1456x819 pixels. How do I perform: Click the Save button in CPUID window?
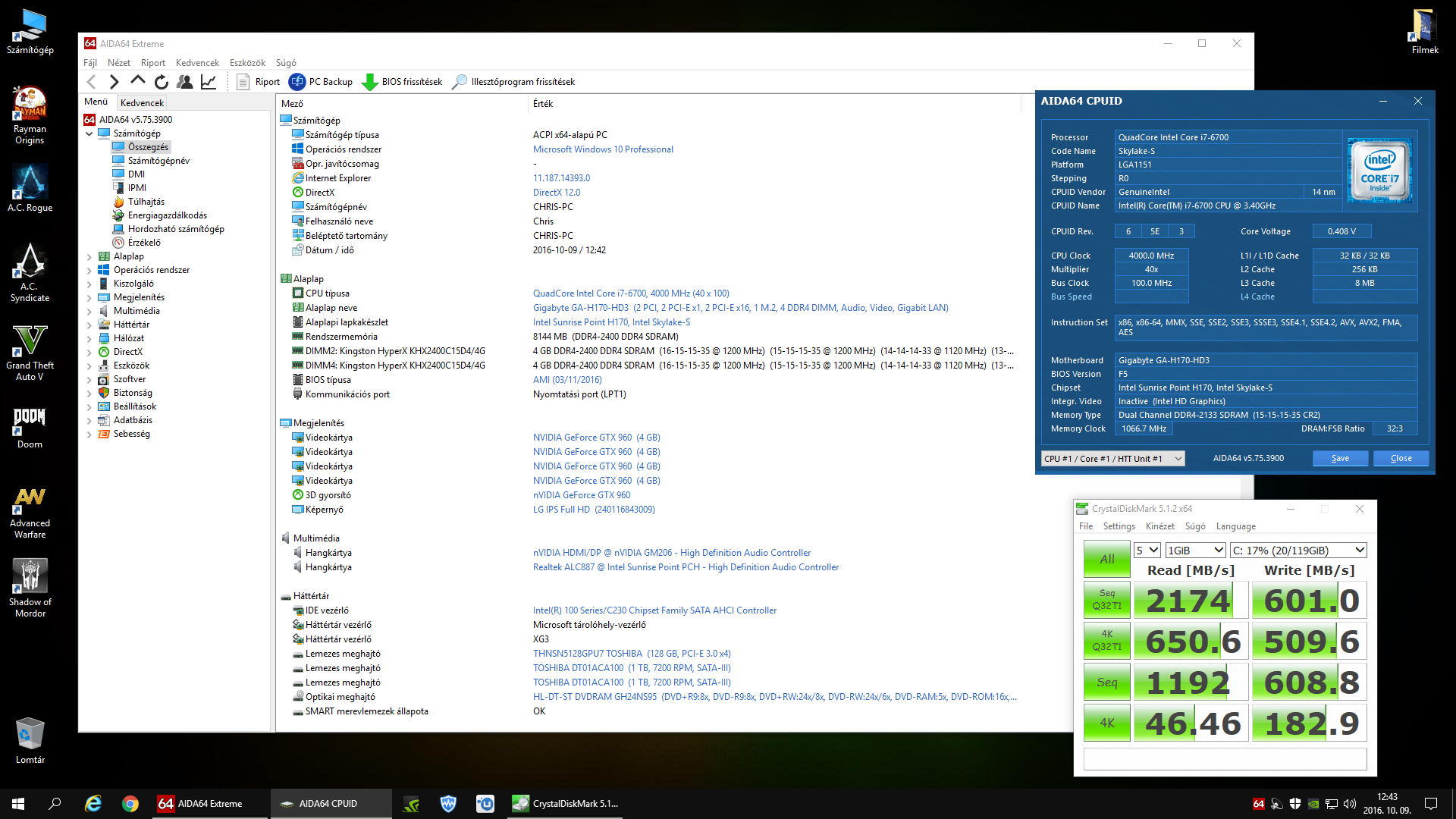pos(1340,458)
